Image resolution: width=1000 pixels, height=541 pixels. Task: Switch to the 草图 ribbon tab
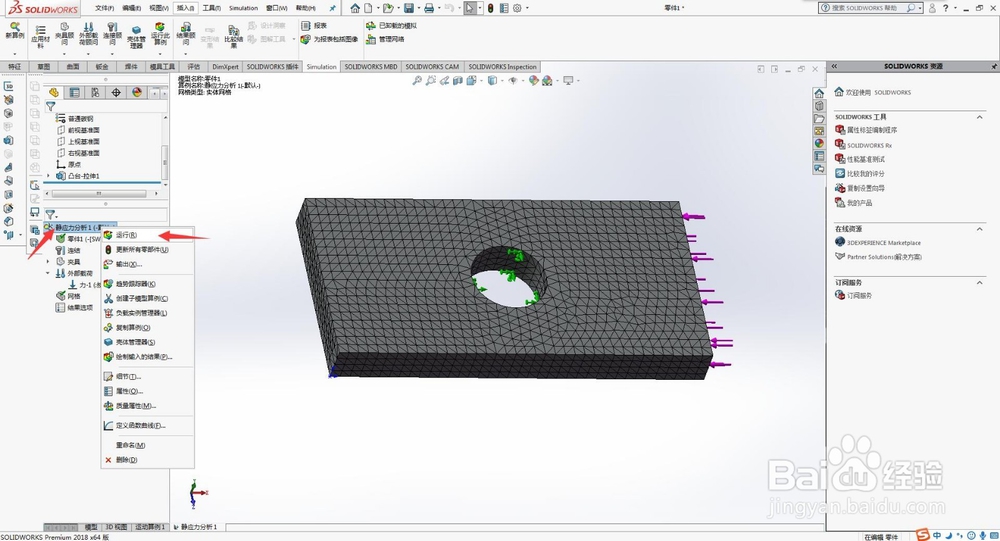pos(43,66)
